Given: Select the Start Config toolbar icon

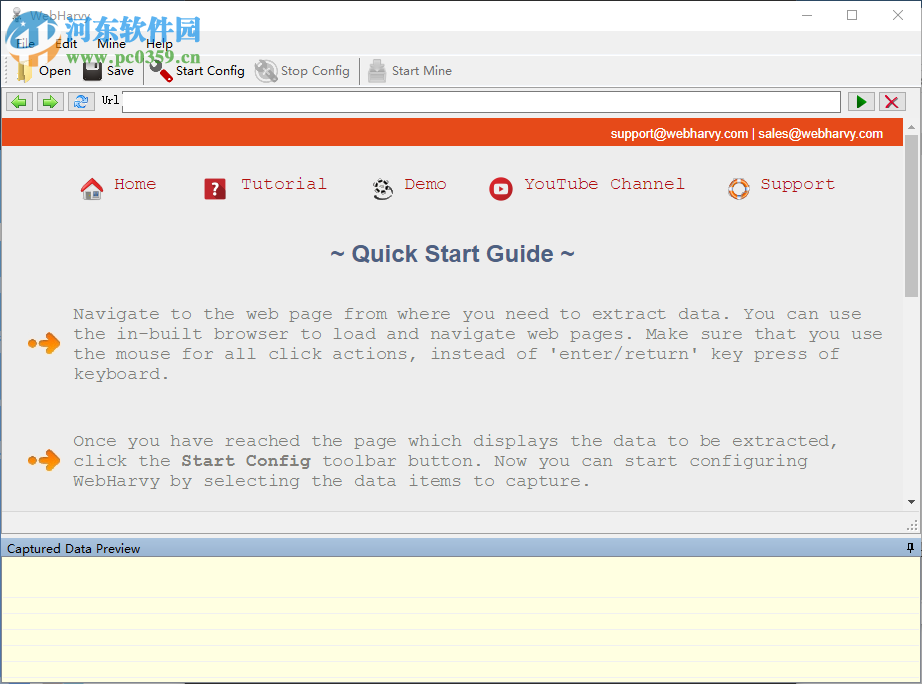Looking at the screenshot, I should click(160, 70).
